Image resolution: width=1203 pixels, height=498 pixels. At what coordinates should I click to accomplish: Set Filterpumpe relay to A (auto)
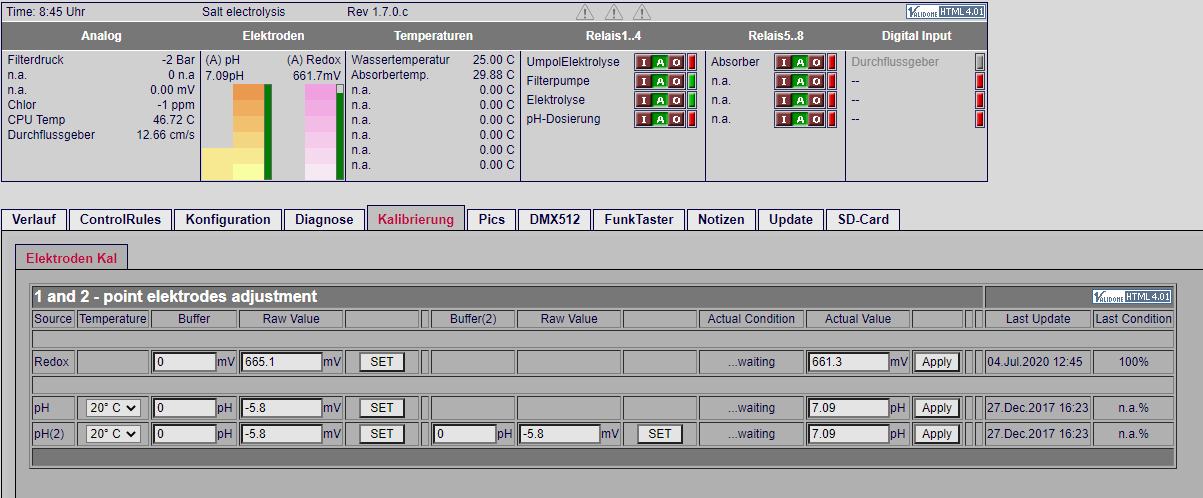660,81
